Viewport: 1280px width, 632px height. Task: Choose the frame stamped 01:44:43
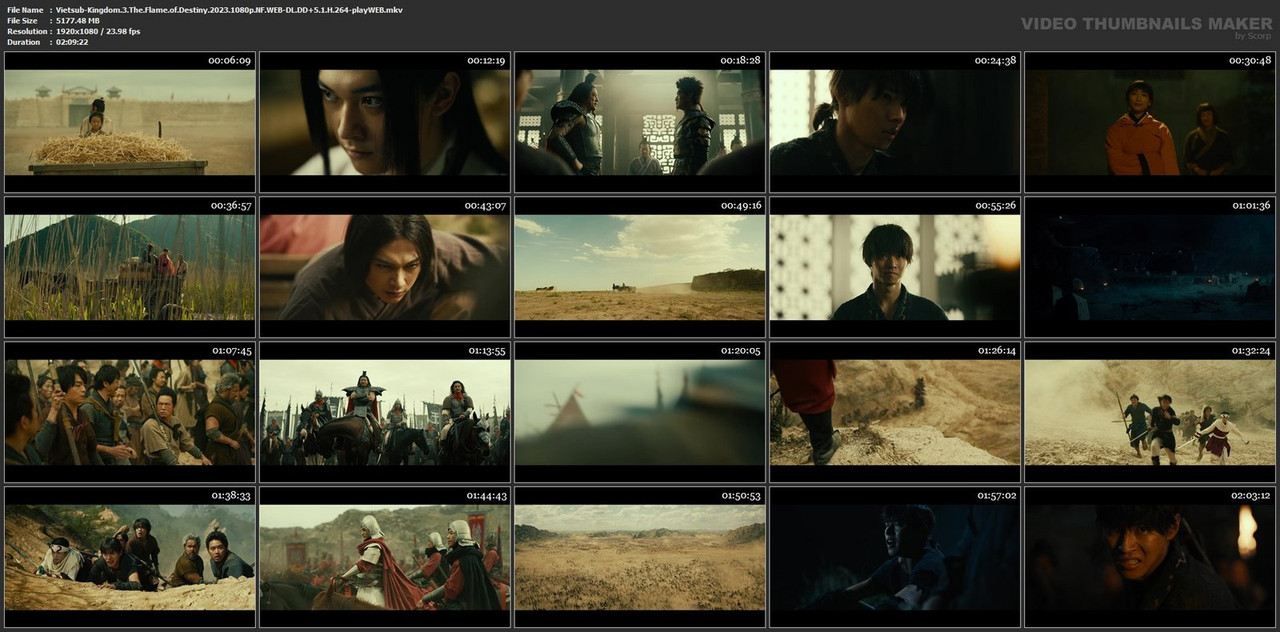pyautogui.click(x=385, y=557)
